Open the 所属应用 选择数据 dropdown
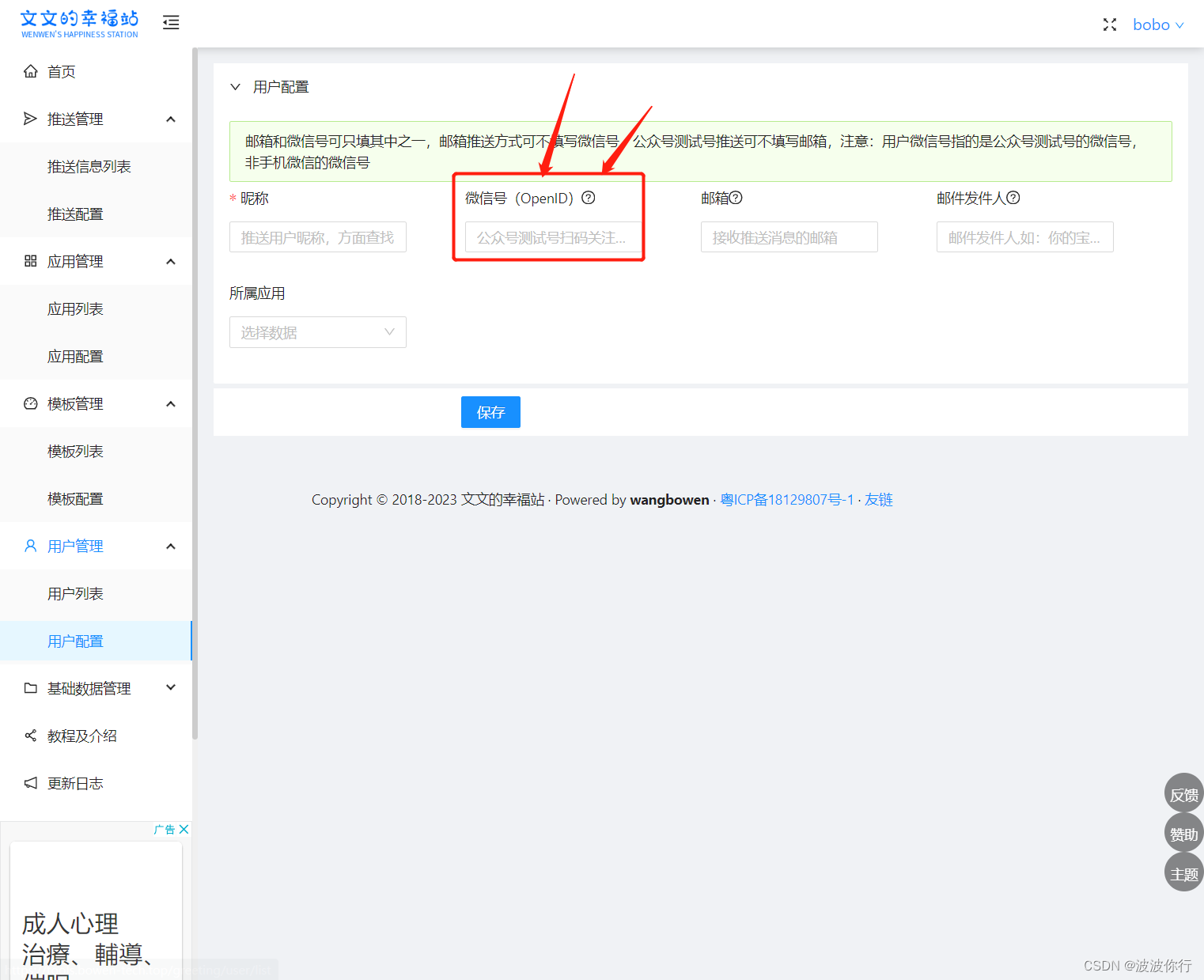Screen dimensions: 1204x980 [318, 332]
